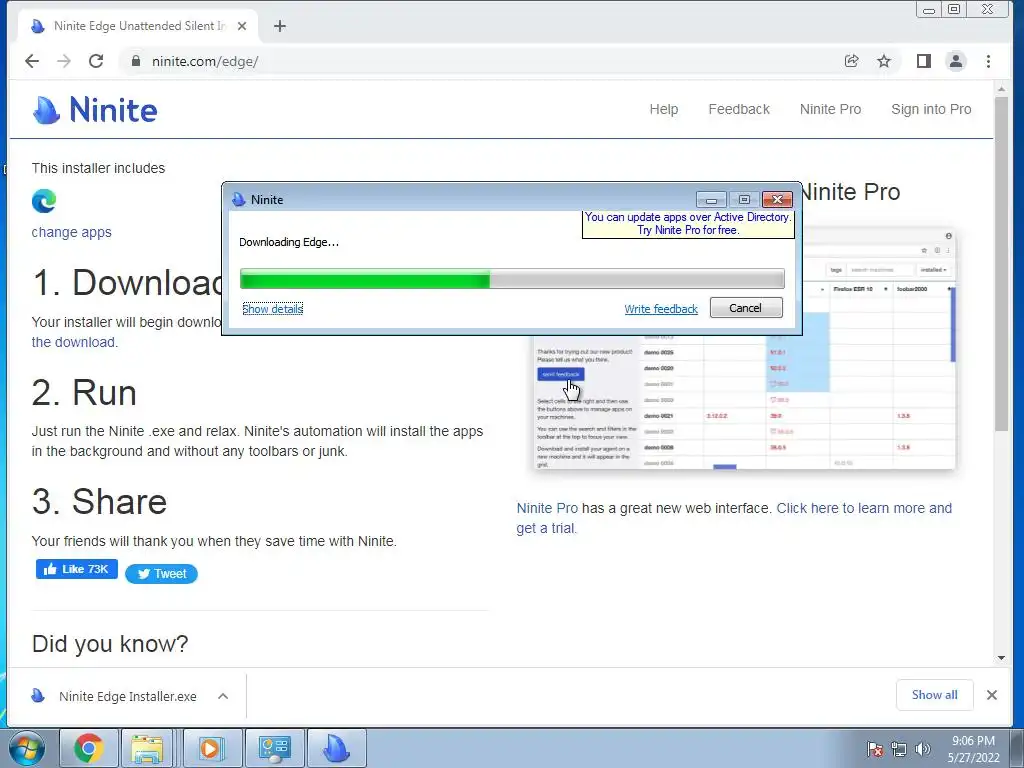Switch to Ninite installer in taskbar
This screenshot has height=768, width=1024.
(x=337, y=748)
